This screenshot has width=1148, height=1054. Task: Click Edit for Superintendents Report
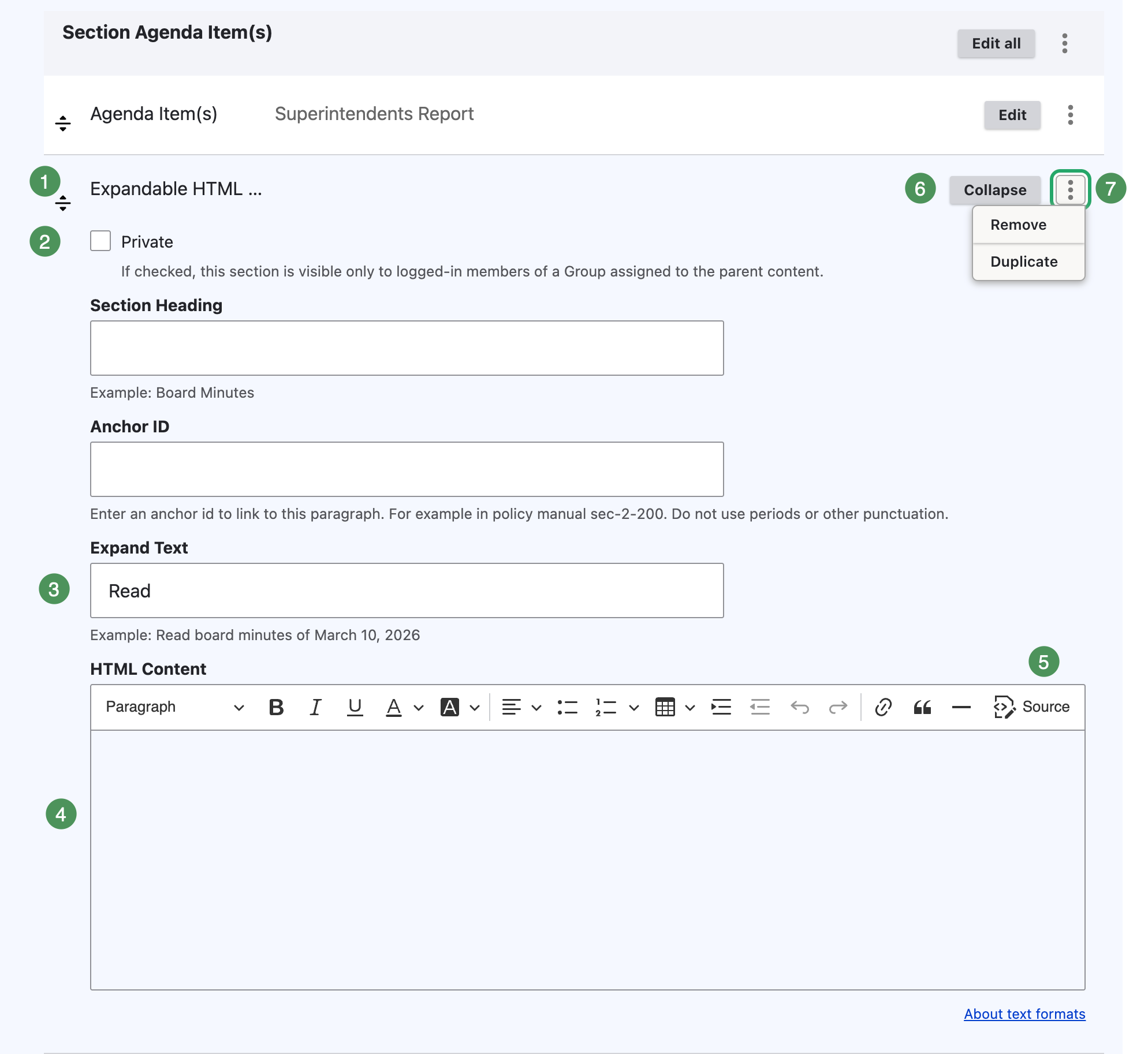click(x=1012, y=115)
